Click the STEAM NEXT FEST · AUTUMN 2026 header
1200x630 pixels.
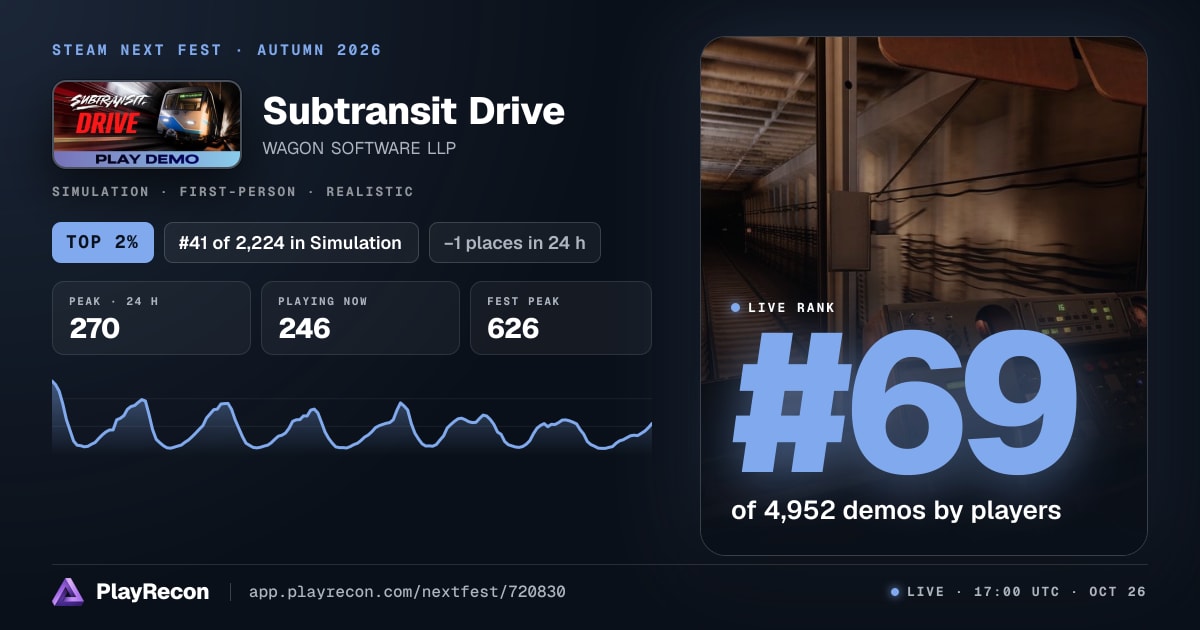217,50
